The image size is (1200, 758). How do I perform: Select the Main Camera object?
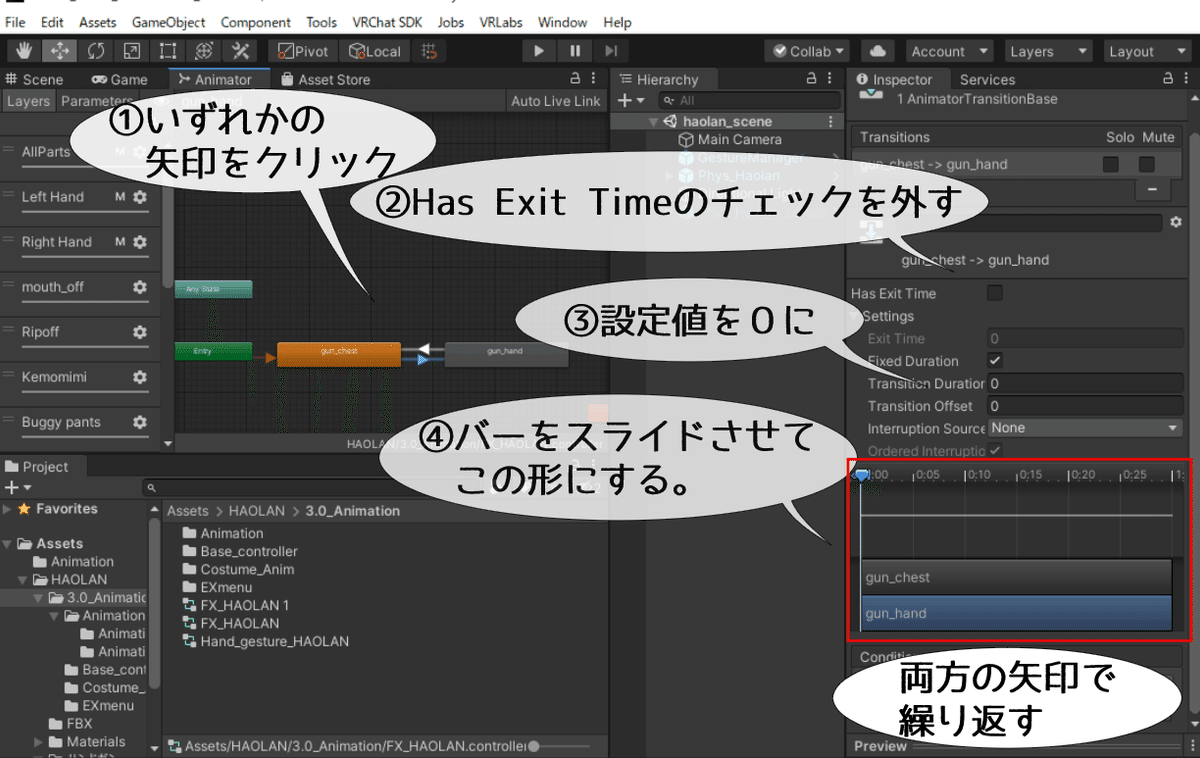click(739, 140)
